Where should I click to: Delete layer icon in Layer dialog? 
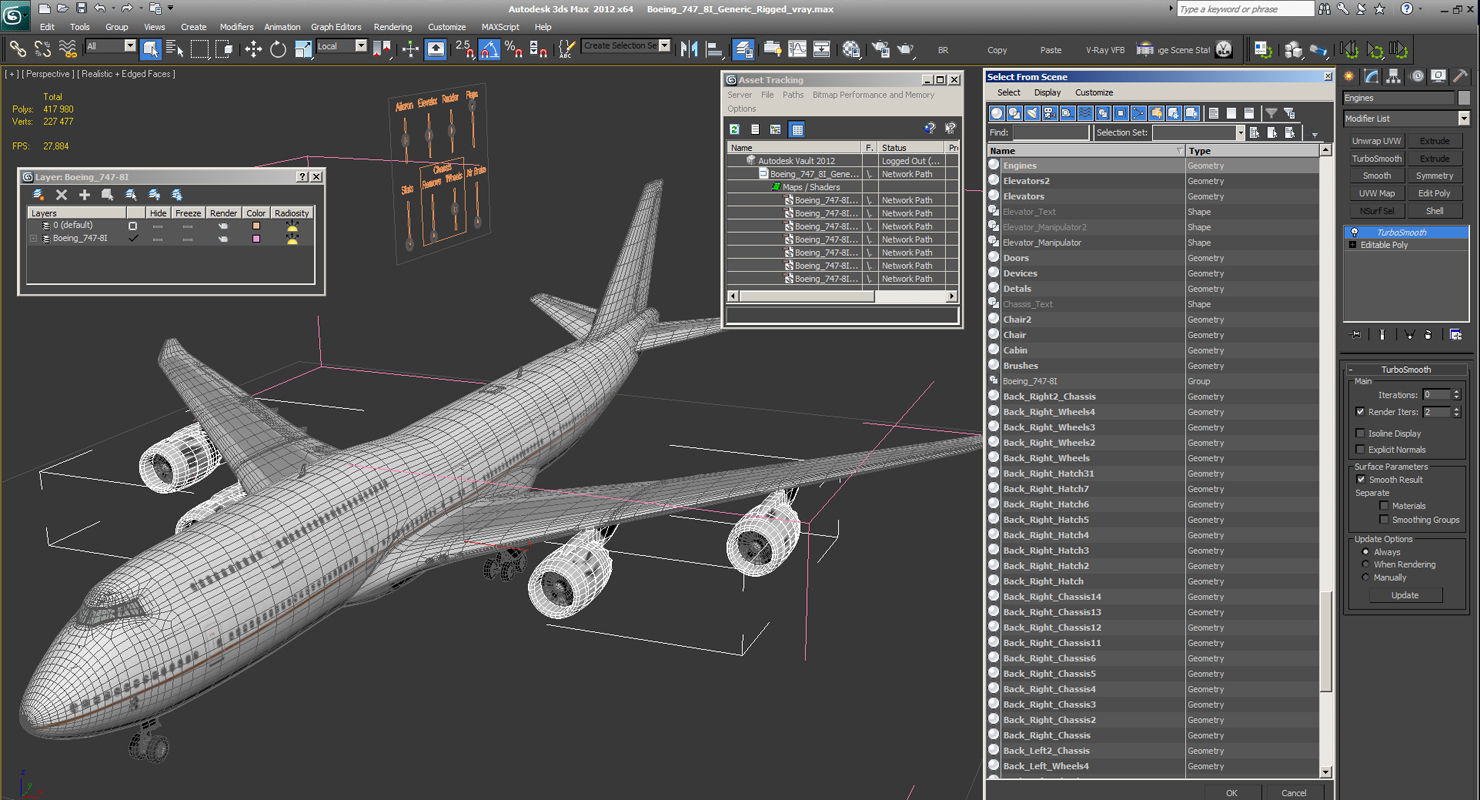coord(61,195)
